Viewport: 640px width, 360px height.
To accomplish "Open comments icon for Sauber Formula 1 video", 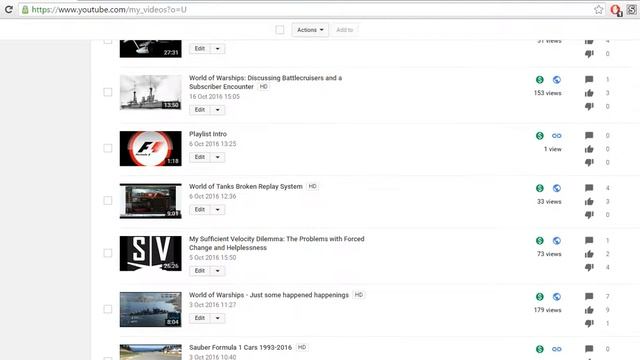I will click(x=589, y=349).
